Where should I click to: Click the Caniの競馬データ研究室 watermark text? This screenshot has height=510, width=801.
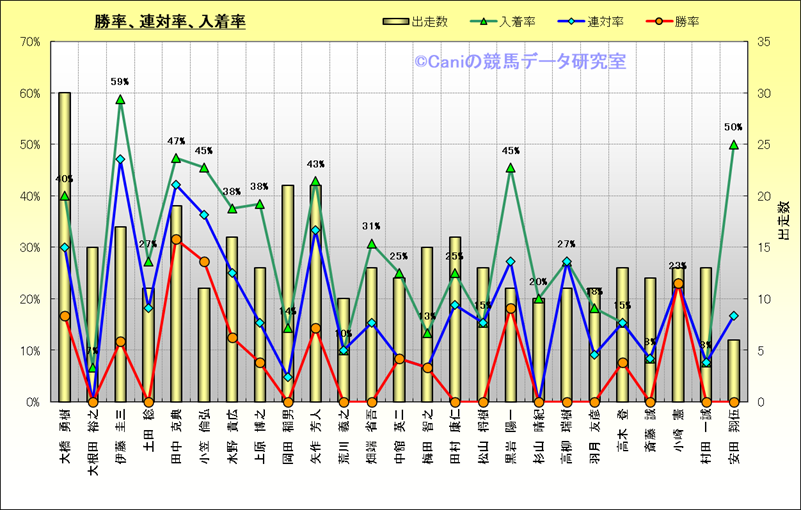[x=520, y=62]
